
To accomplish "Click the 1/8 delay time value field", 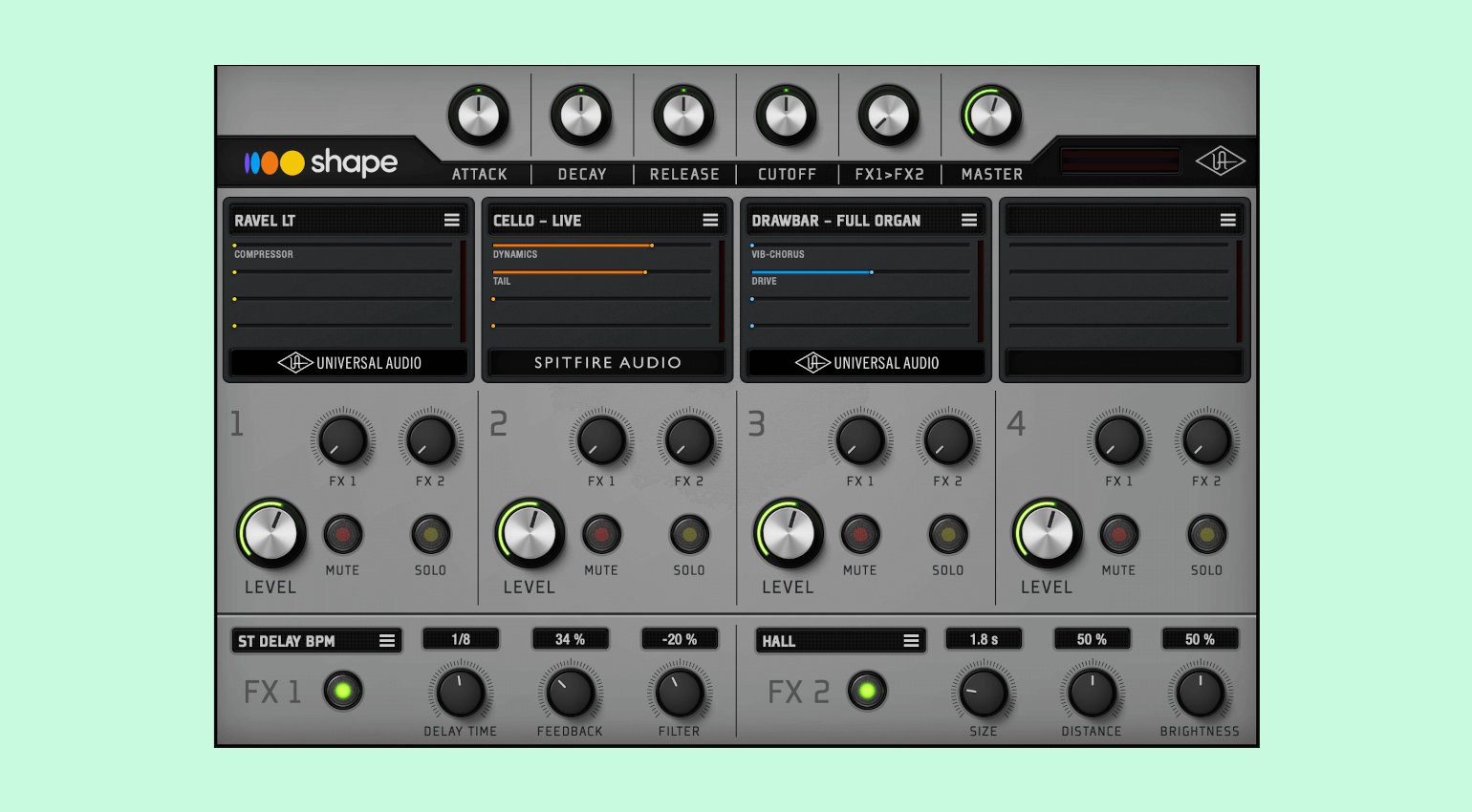I will (x=461, y=639).
